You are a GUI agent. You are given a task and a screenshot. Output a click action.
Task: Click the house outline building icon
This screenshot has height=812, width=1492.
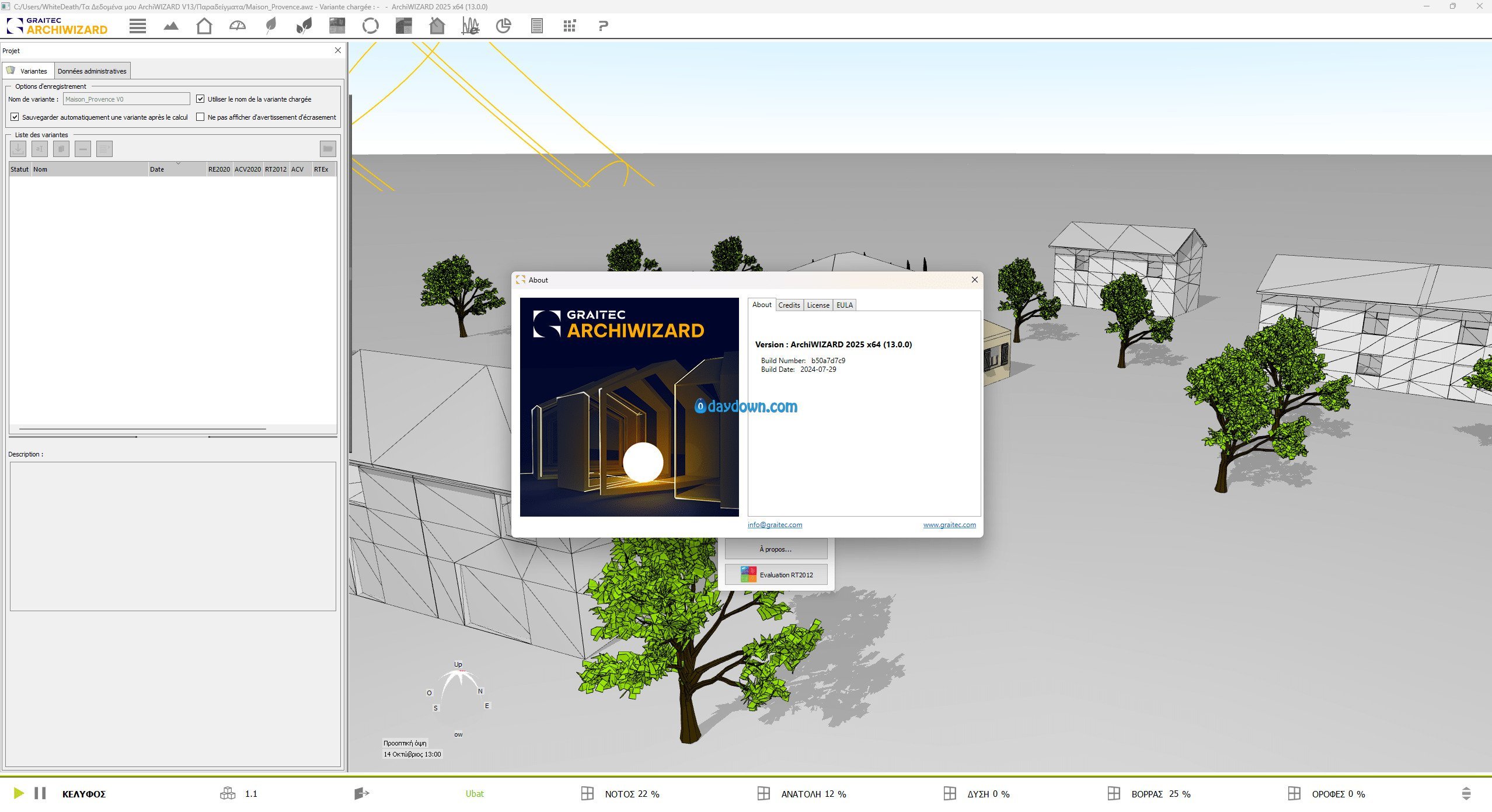pyautogui.click(x=204, y=26)
